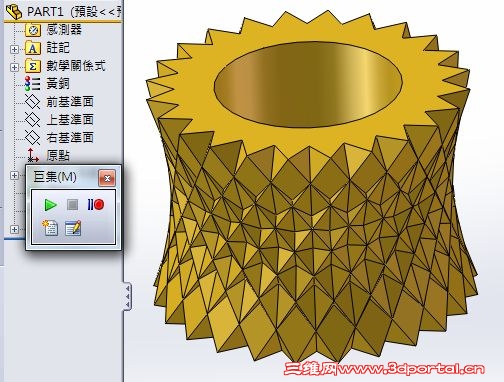Click the panel collapse arrows handle
The image size is (504, 382).
pyautogui.click(x=128, y=296)
